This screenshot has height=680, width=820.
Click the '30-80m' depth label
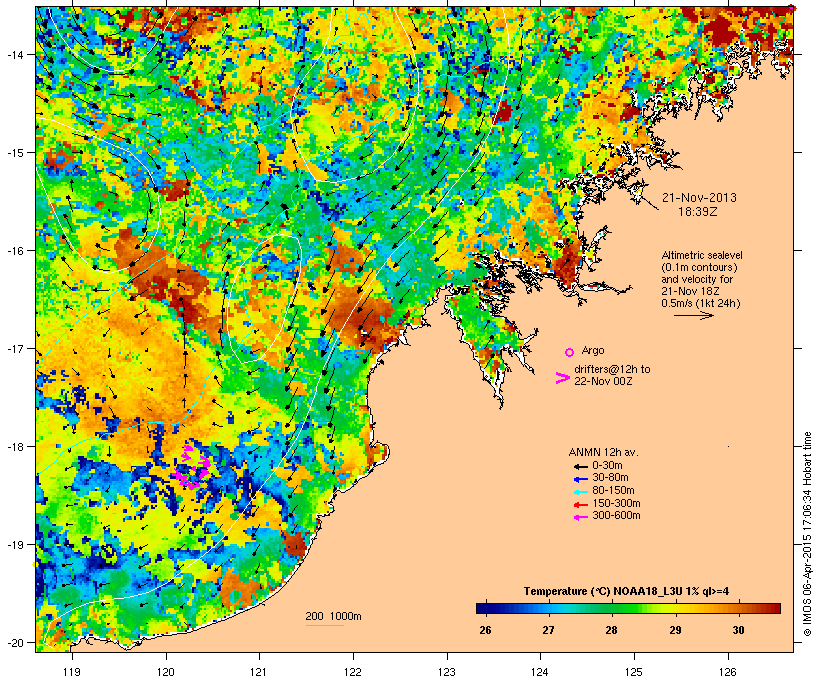pos(610,478)
